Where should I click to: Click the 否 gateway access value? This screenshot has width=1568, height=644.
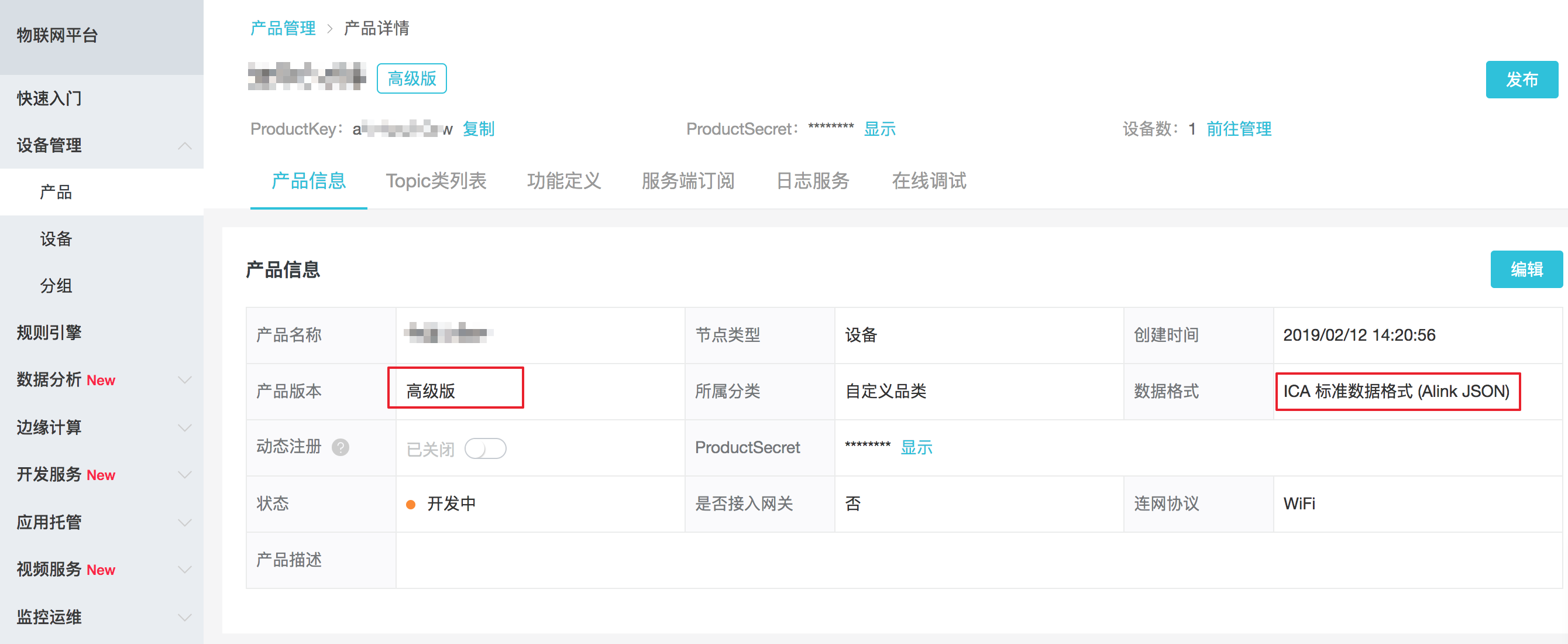pos(853,504)
